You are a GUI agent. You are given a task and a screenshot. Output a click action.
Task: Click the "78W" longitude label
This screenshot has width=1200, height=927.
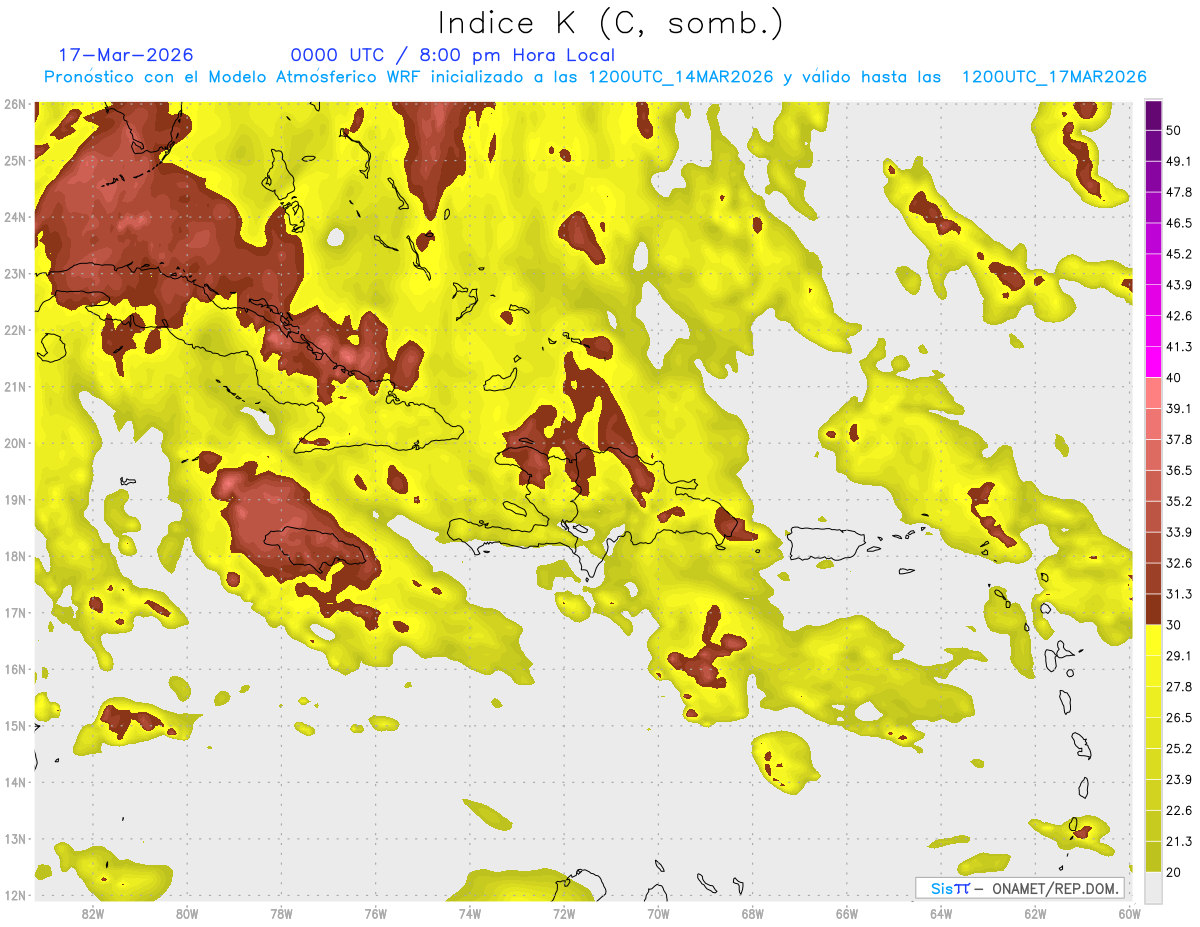(281, 914)
